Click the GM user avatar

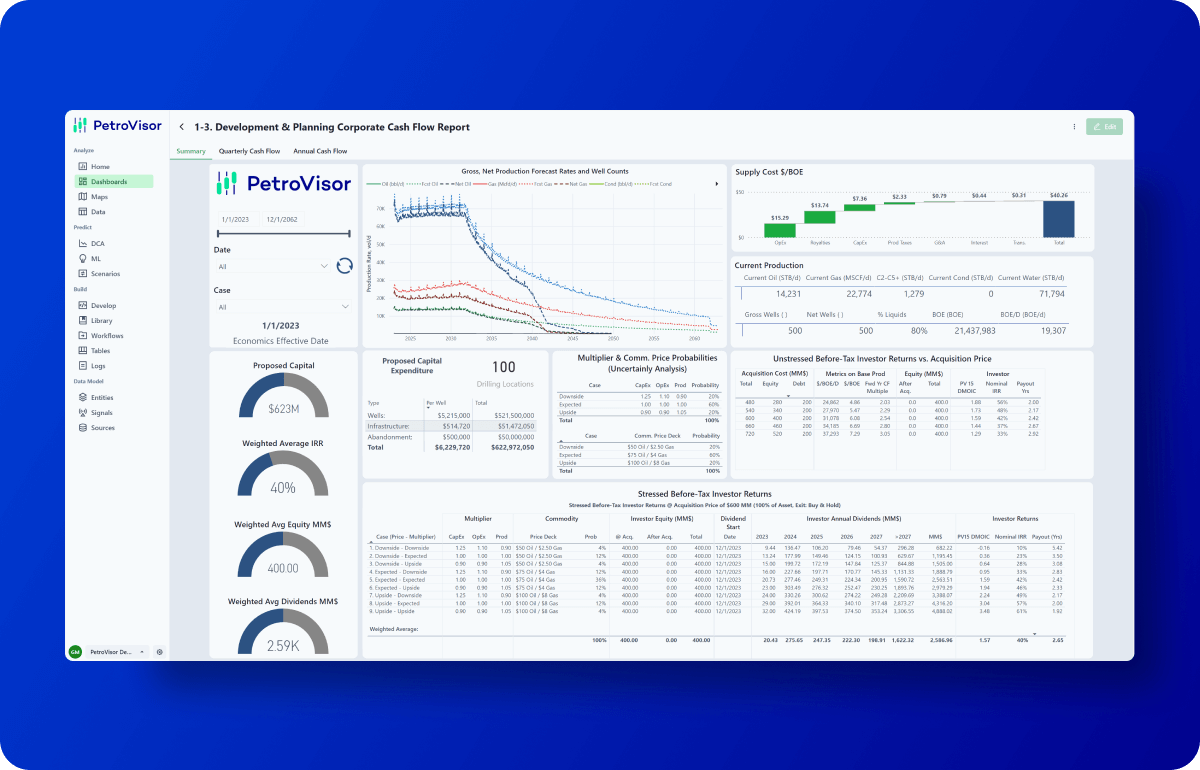coord(75,651)
